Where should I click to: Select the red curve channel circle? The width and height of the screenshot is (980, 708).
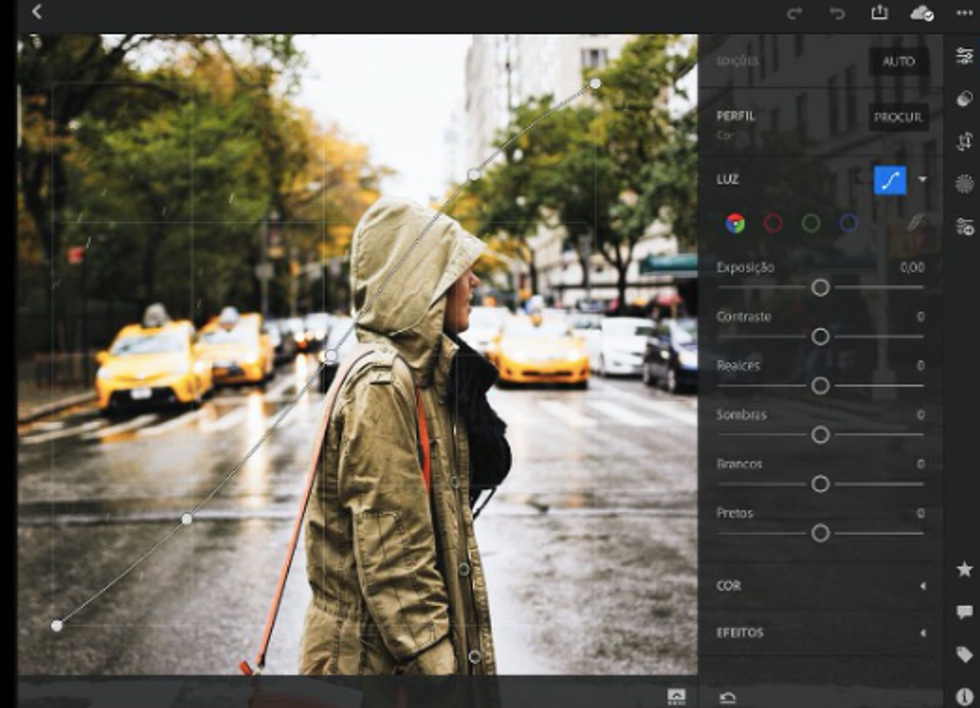point(773,223)
